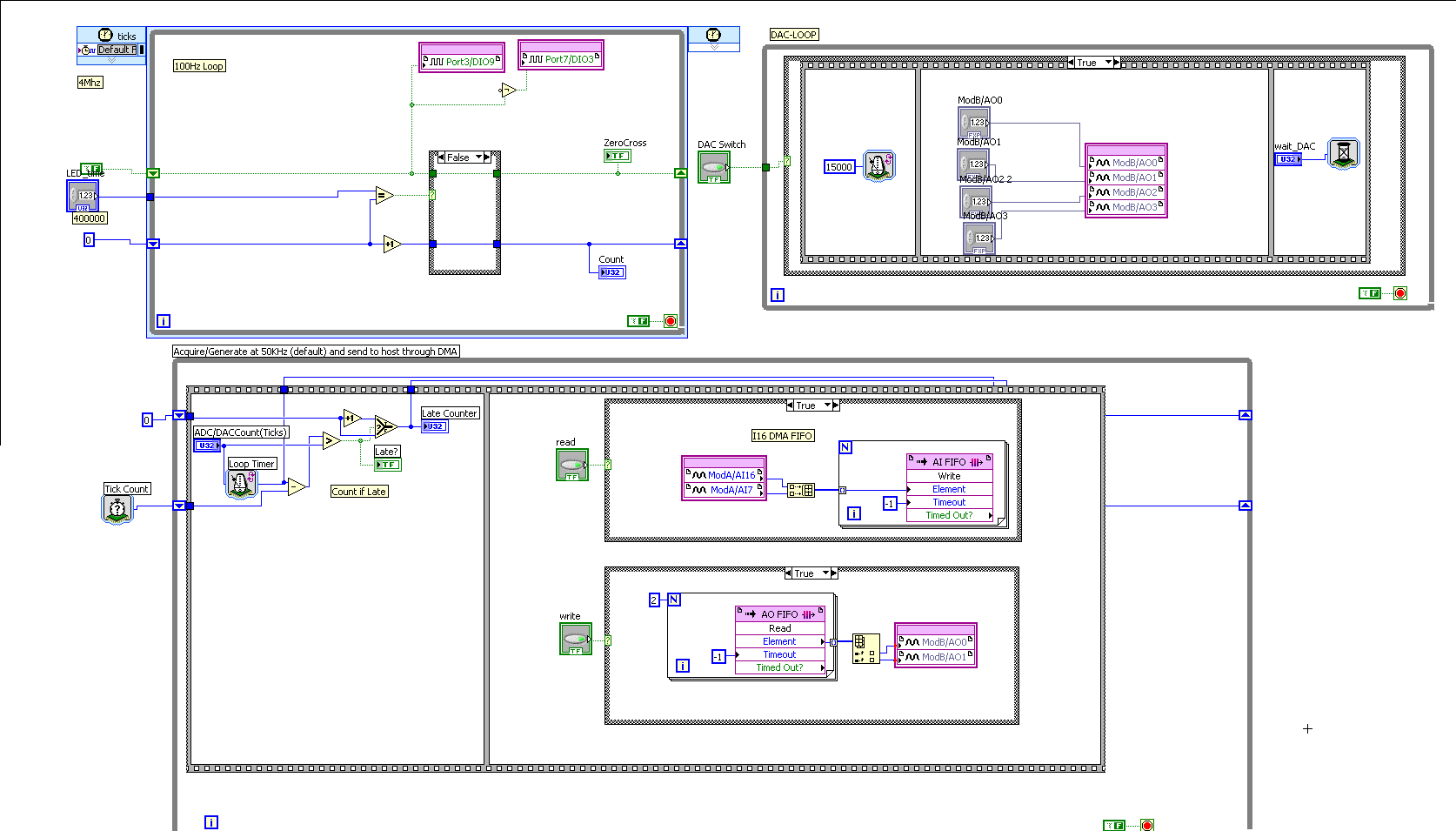Select the Subtract node near Loop Timer
The image size is (1456, 831).
point(297,487)
